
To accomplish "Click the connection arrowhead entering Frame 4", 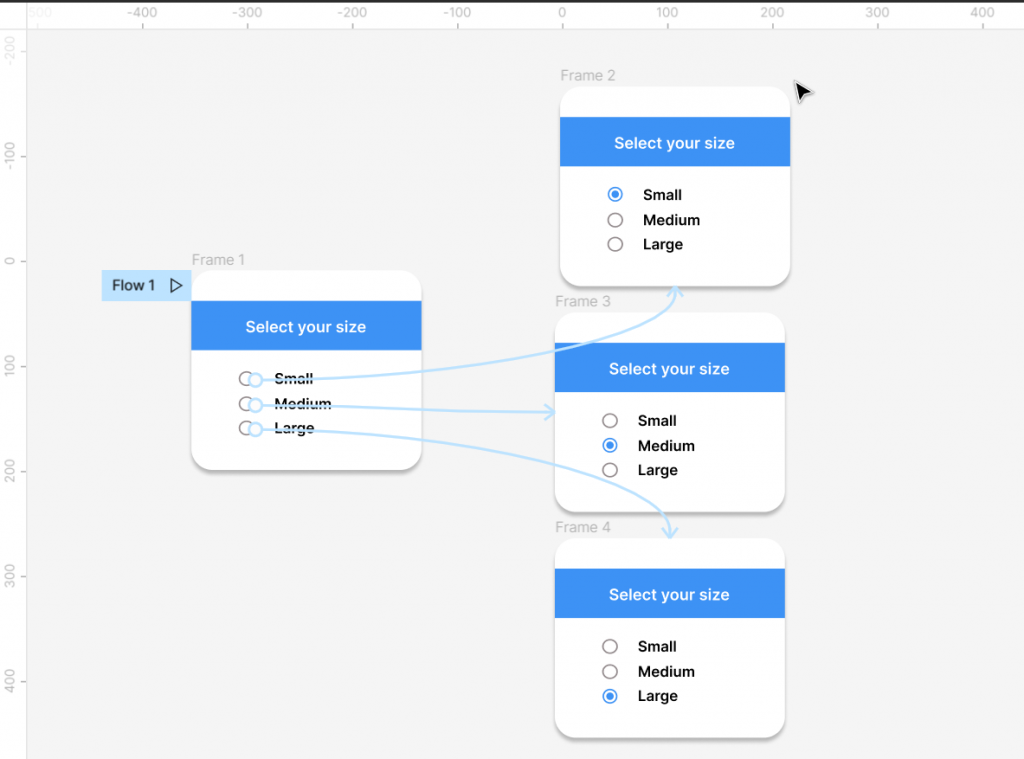I will [x=670, y=535].
